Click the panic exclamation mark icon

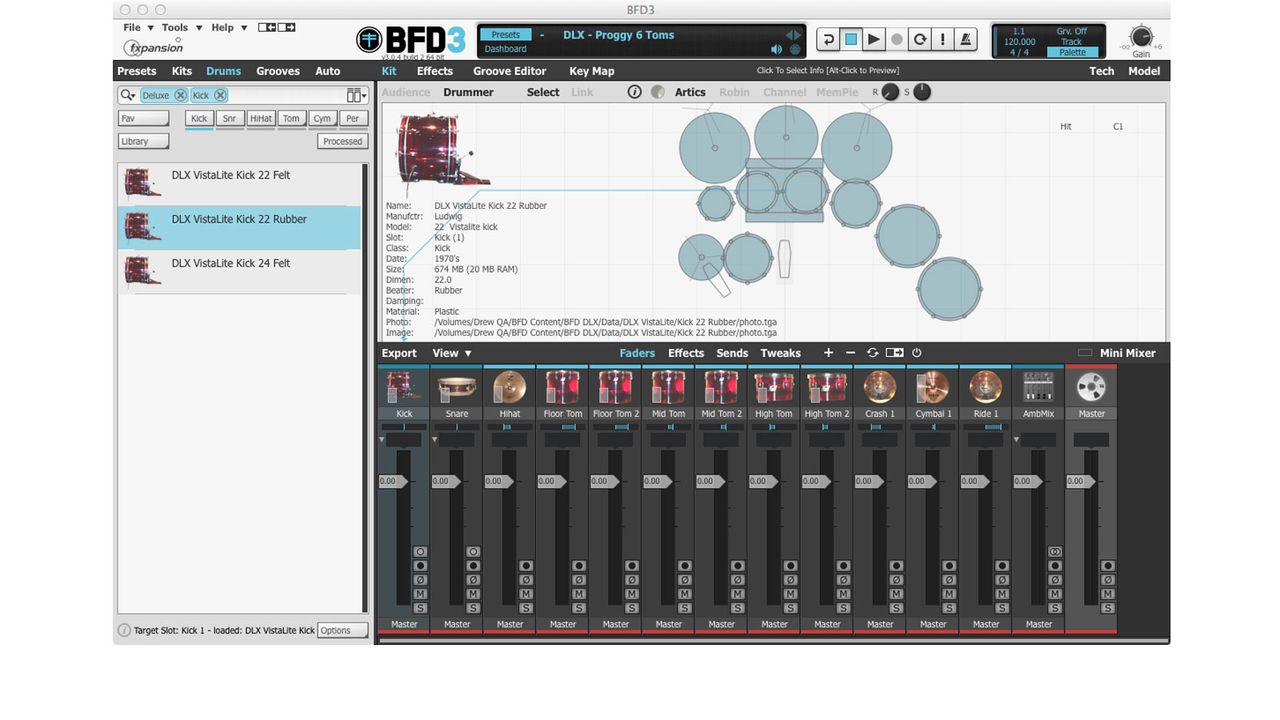943,39
